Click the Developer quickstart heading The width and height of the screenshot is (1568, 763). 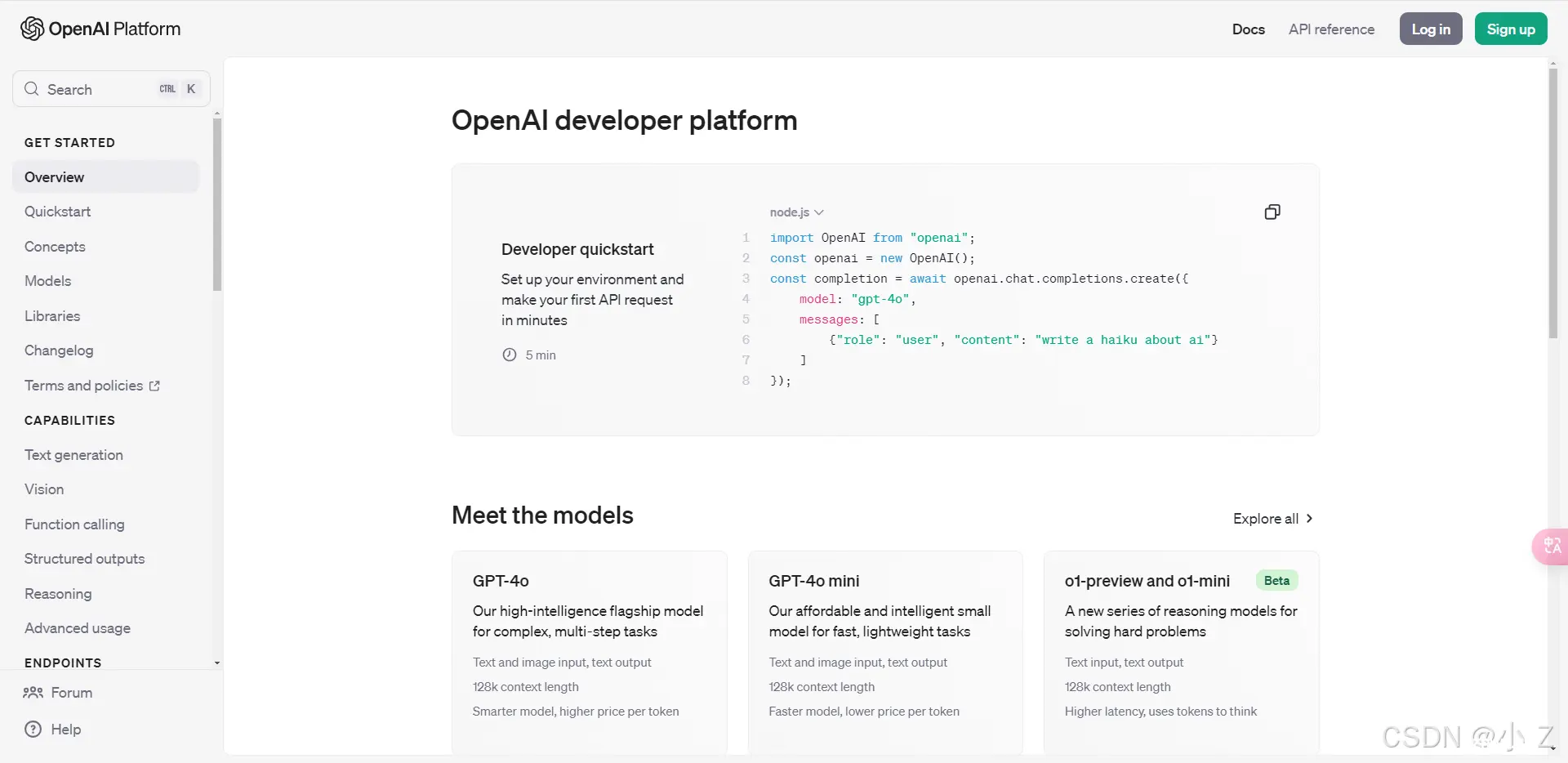[x=577, y=249]
